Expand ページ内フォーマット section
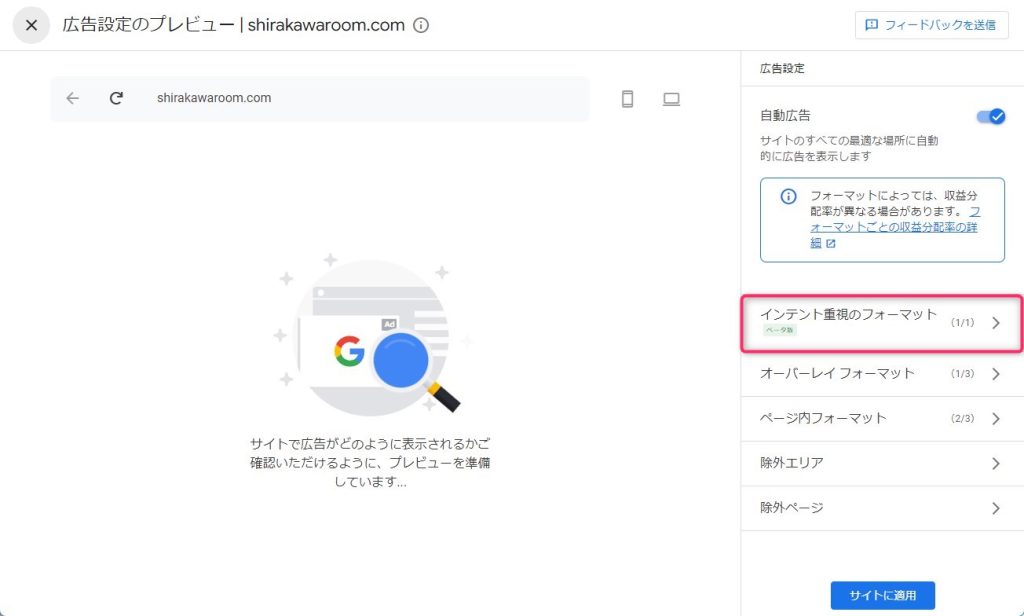This screenshot has width=1024, height=616. click(881, 418)
